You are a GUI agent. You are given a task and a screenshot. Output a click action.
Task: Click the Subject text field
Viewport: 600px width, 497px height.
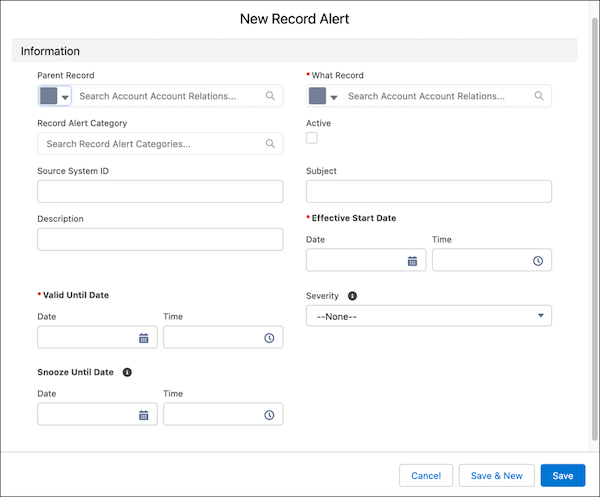[428, 192]
